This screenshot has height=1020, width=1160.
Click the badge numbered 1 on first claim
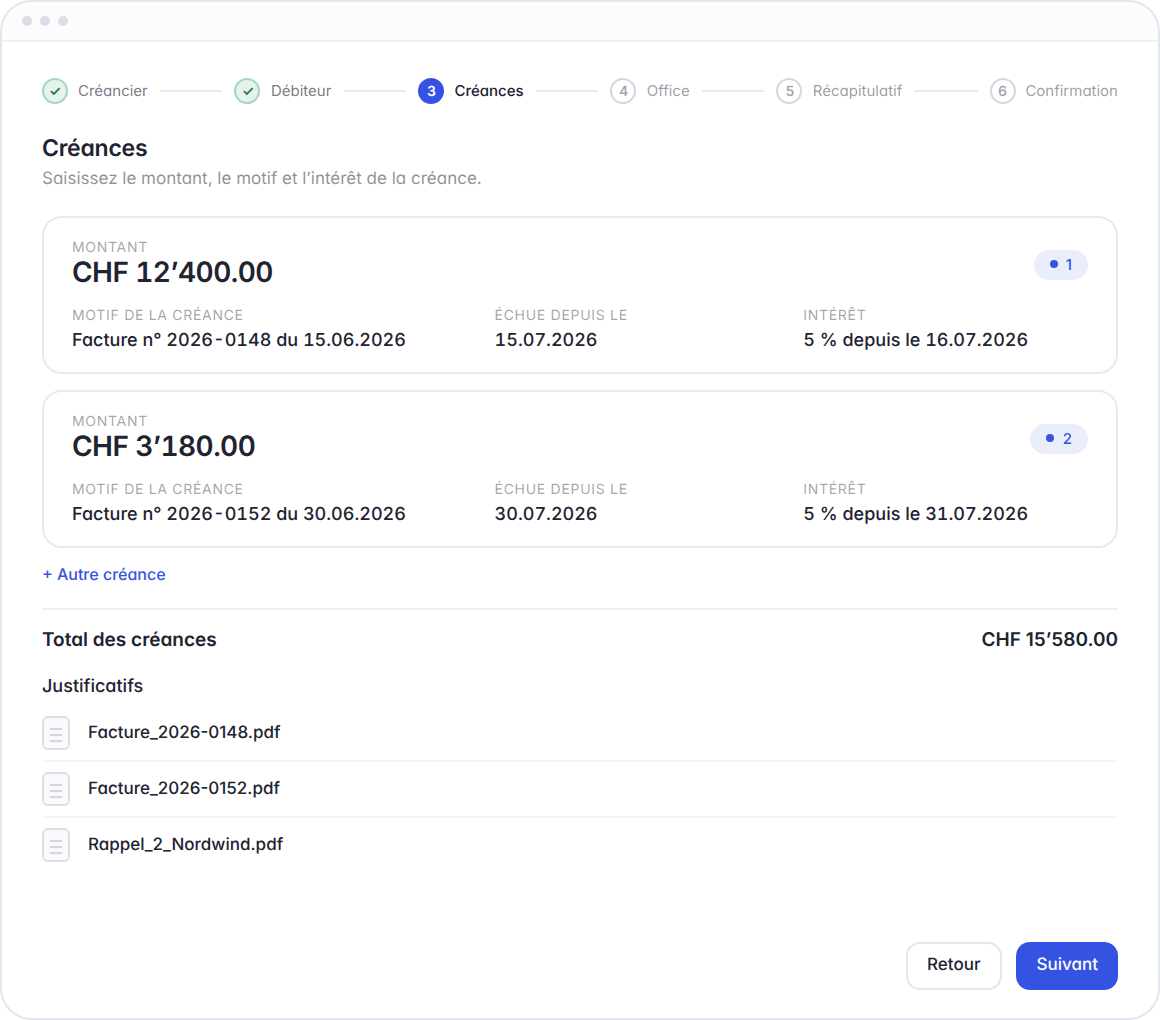(1061, 265)
